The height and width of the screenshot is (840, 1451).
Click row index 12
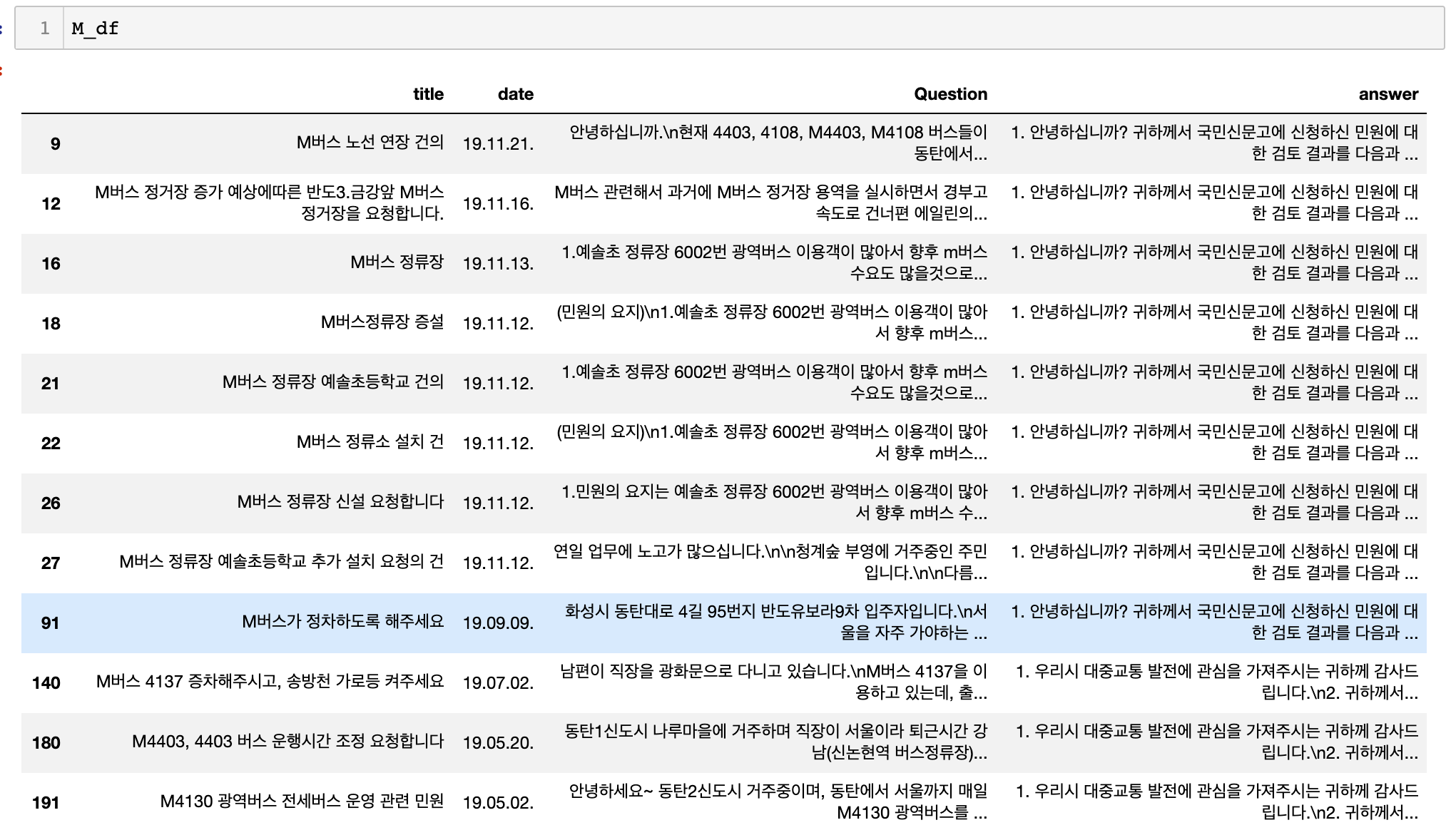[x=51, y=204]
